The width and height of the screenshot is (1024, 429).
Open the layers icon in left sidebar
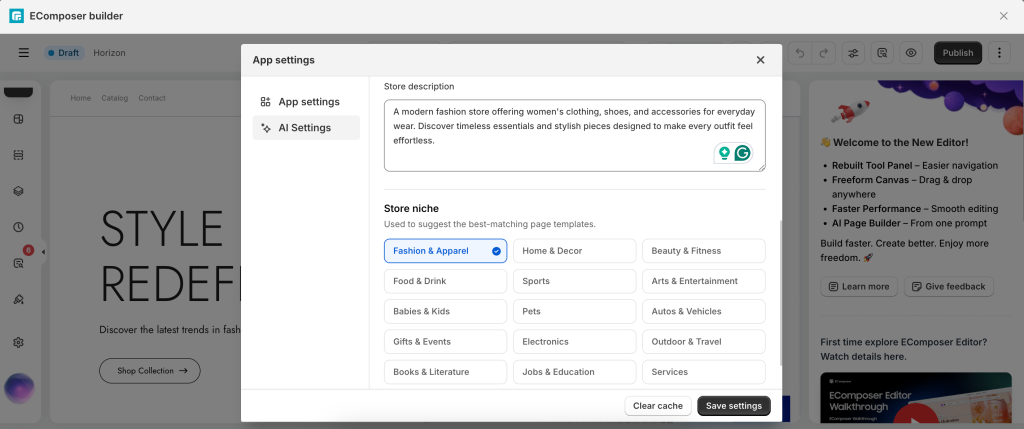point(18,191)
